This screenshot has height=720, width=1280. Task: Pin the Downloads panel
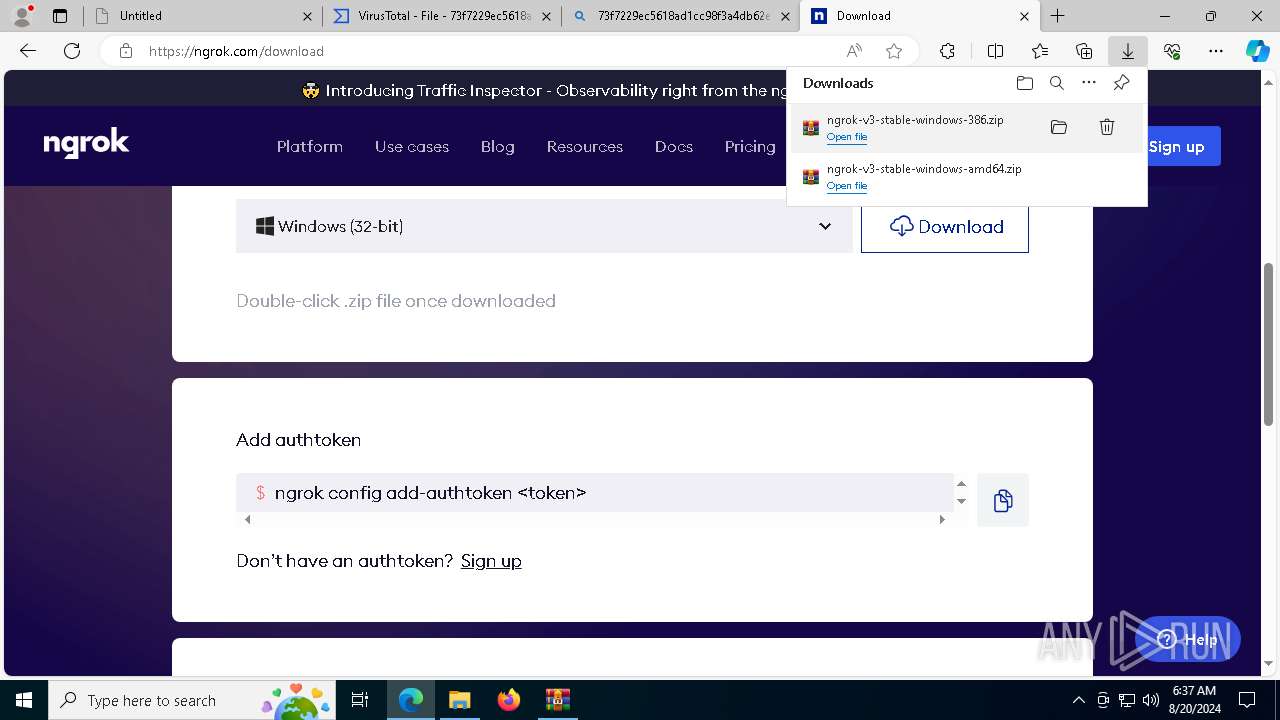click(1121, 83)
